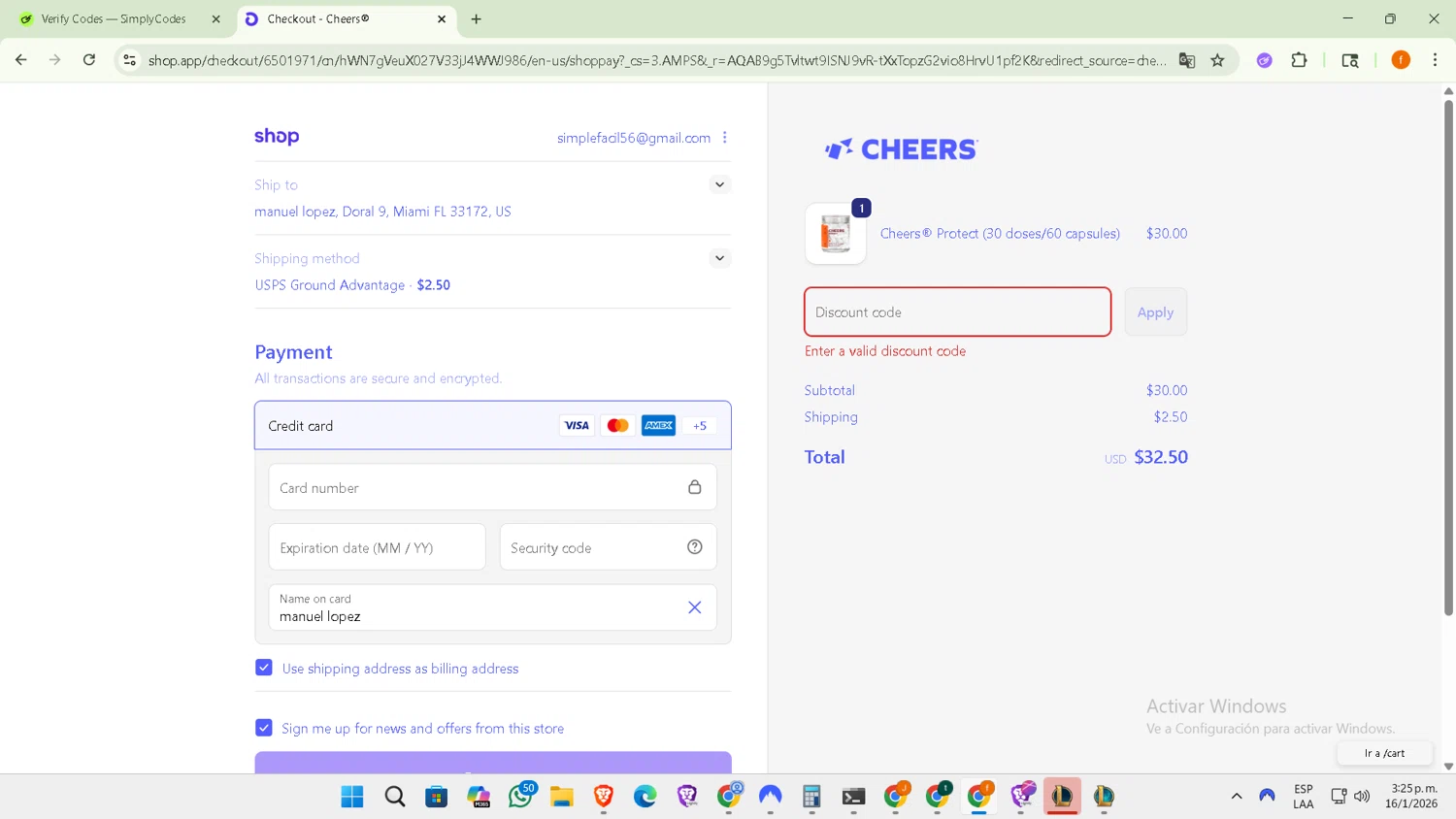Open the taskbar clock showing 3:25 p.m.

pos(1411,796)
